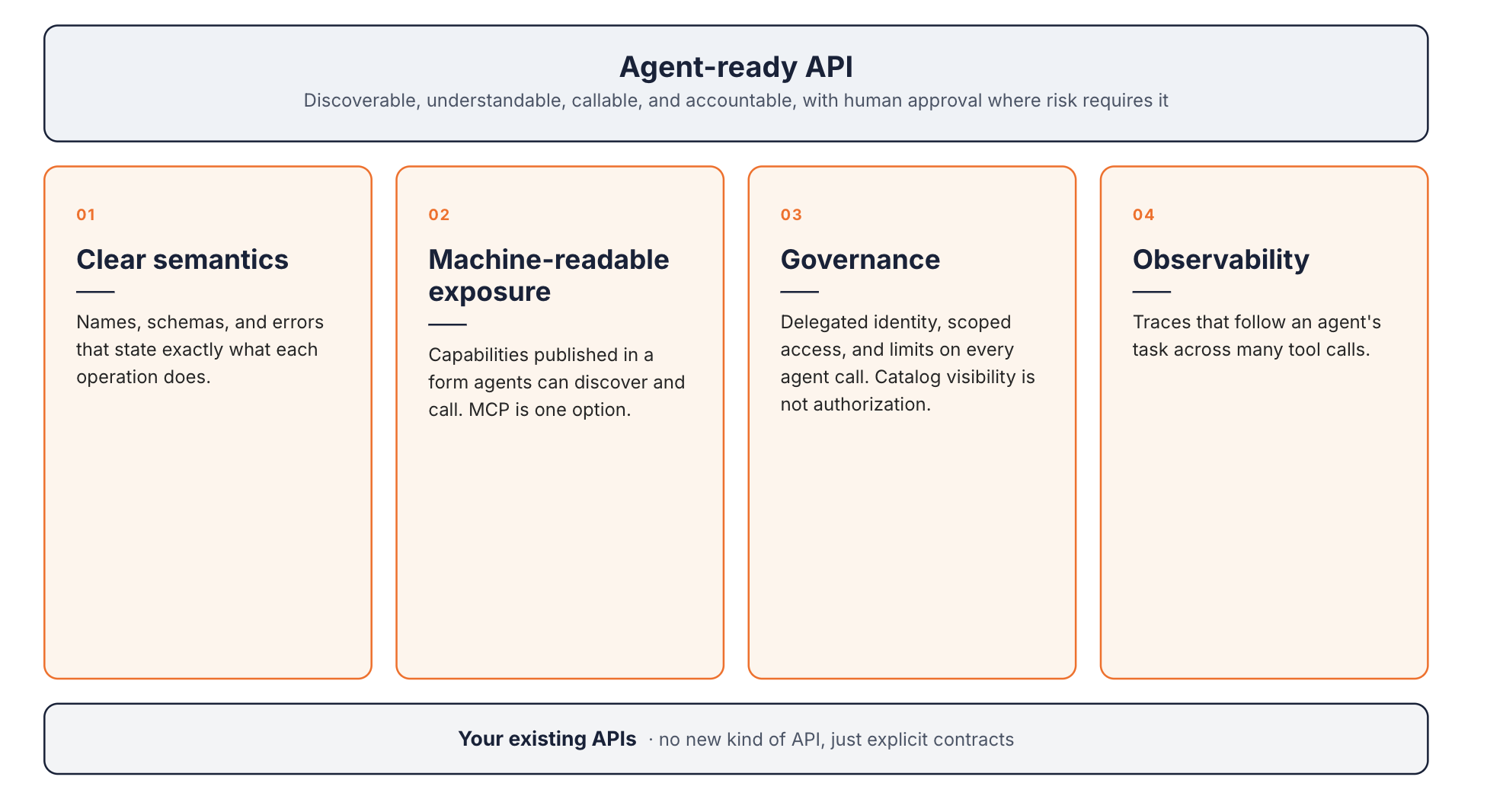
Task: Click the text "Capabilities published in a form…"
Action: pos(556,382)
